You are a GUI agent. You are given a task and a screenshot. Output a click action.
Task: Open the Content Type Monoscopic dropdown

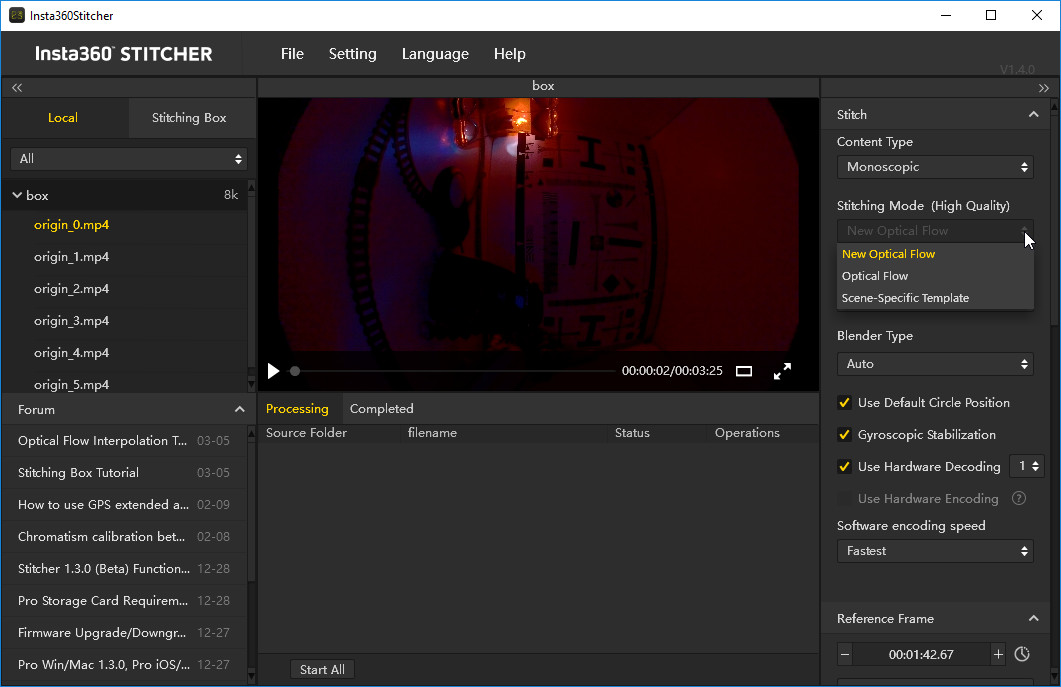[x=934, y=167]
